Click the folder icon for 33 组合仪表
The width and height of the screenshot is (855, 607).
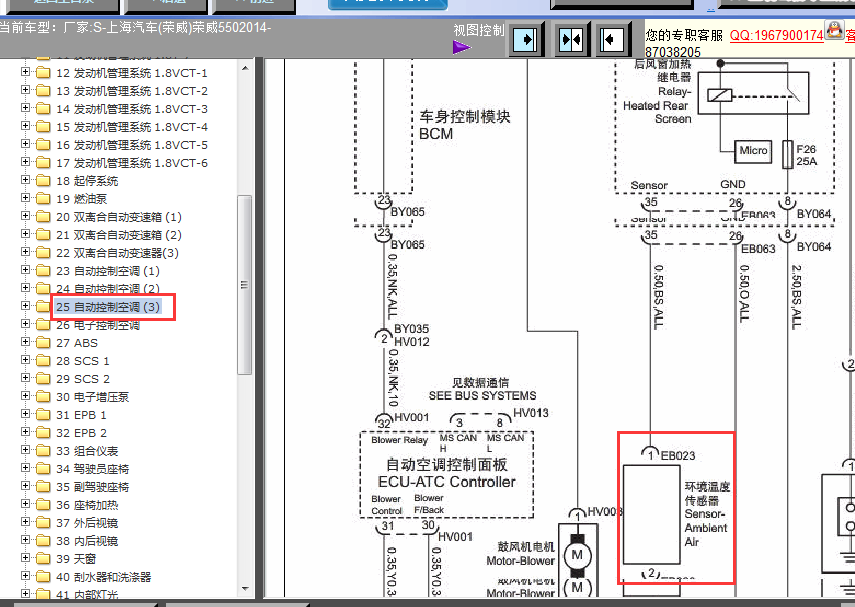(x=42, y=451)
